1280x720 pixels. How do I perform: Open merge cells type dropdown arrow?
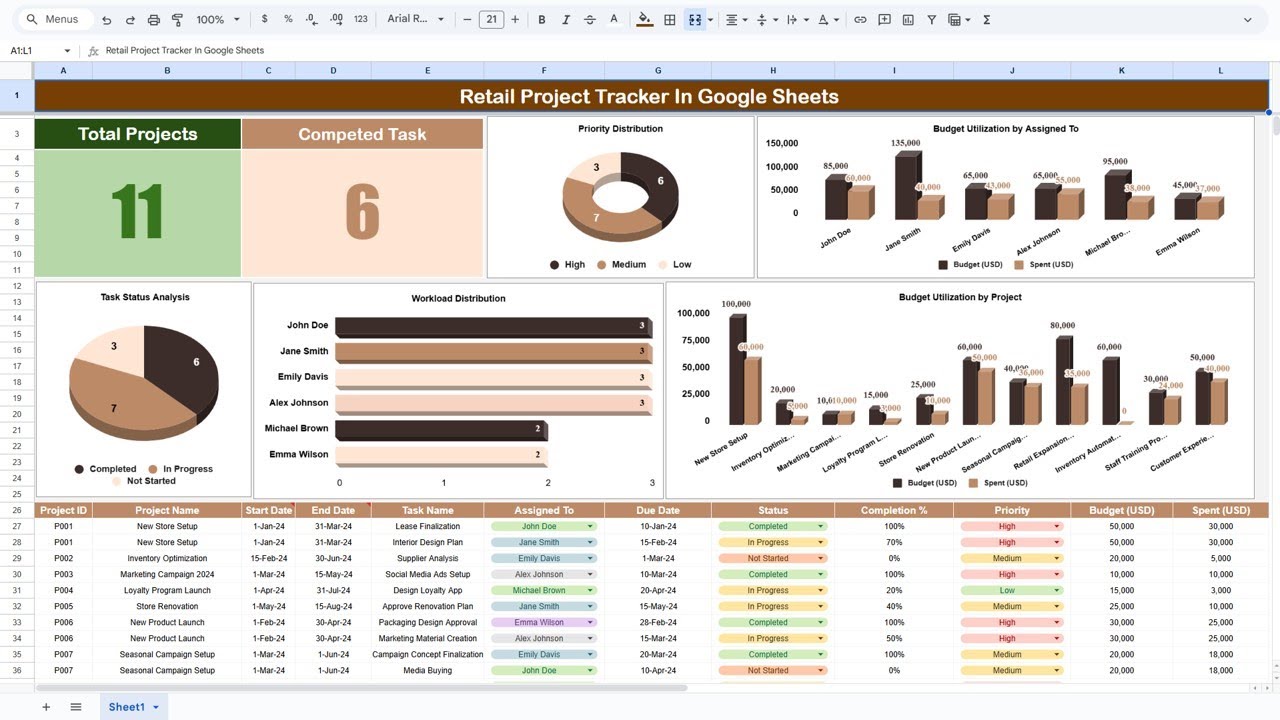pyautogui.click(x=710, y=19)
